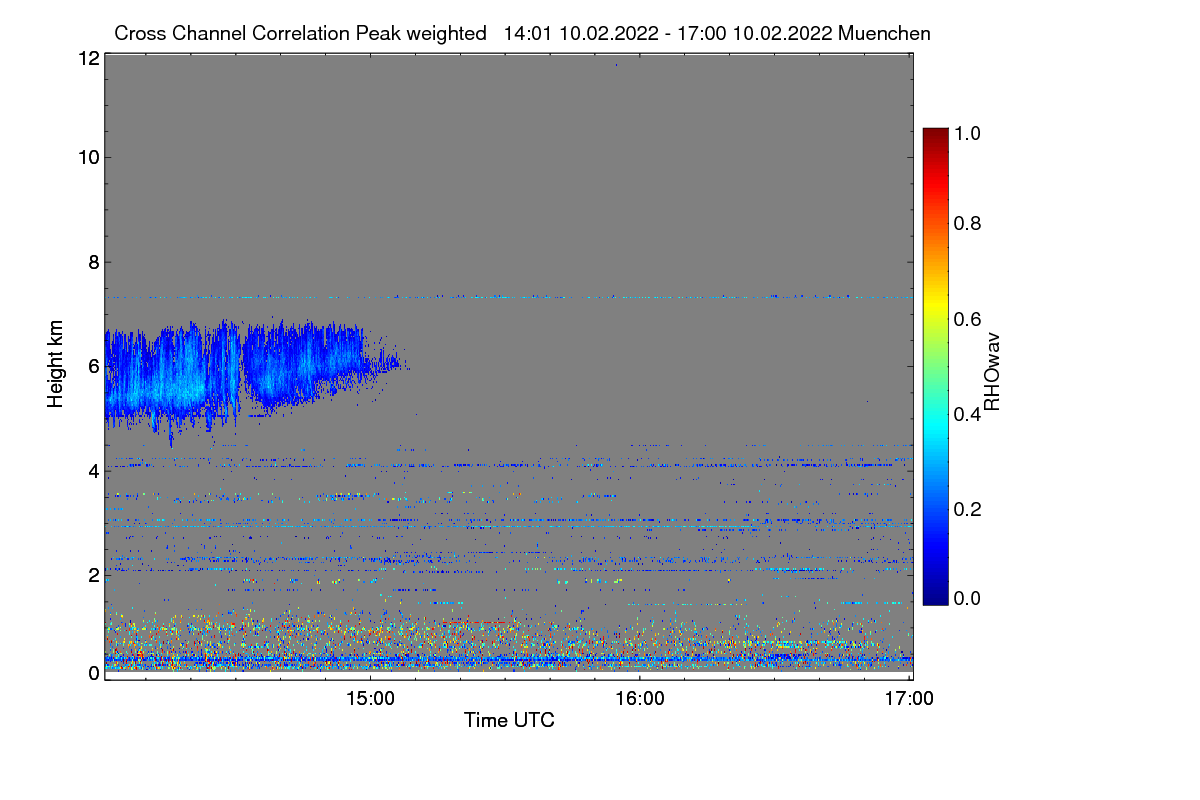Click the height axis value 10
Image resolution: width=1200 pixels, height=800 pixels.
point(88,157)
